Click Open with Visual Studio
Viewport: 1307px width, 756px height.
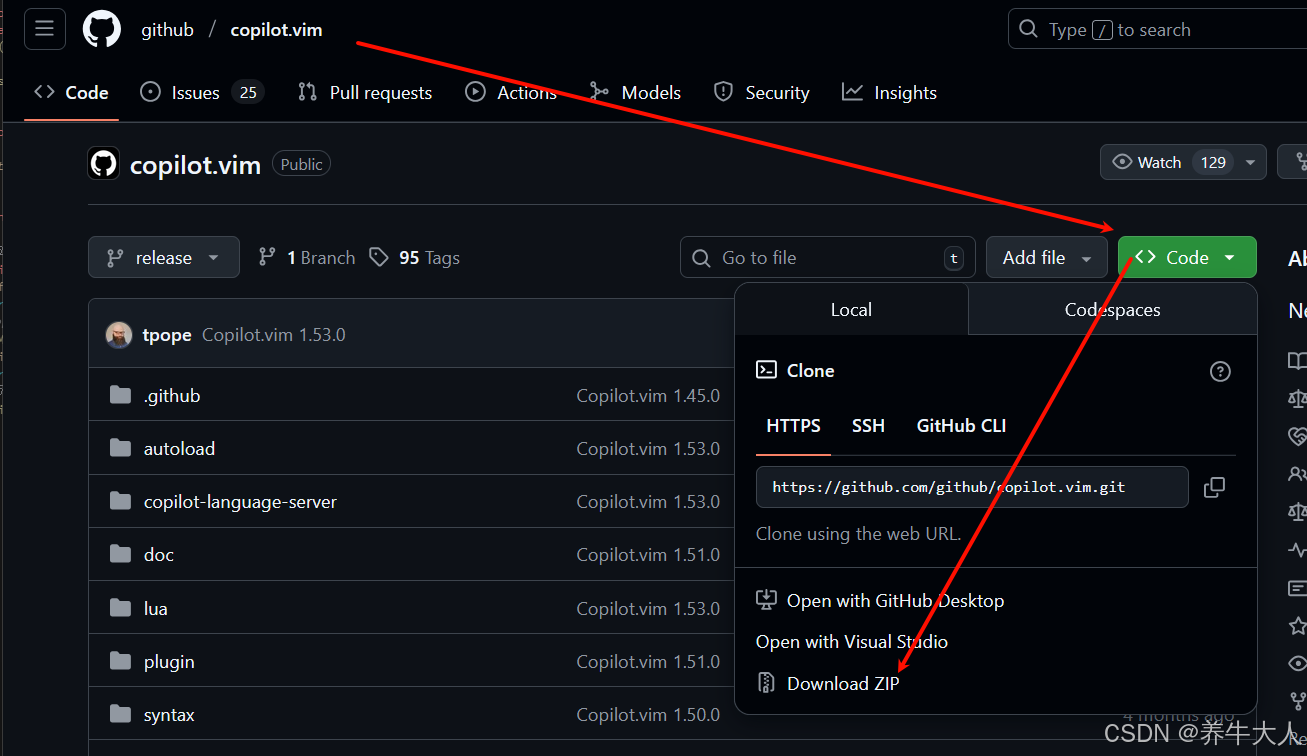point(852,642)
